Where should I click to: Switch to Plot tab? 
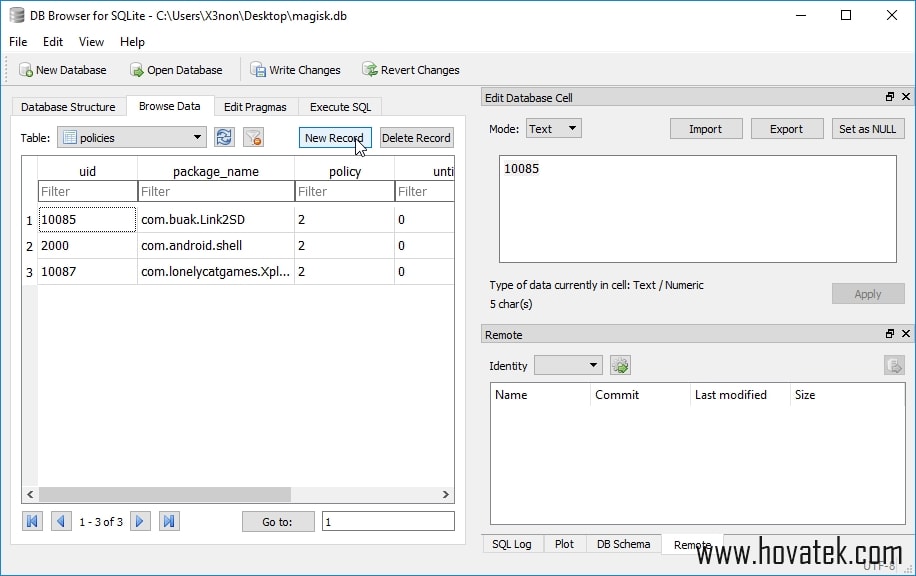pos(564,544)
